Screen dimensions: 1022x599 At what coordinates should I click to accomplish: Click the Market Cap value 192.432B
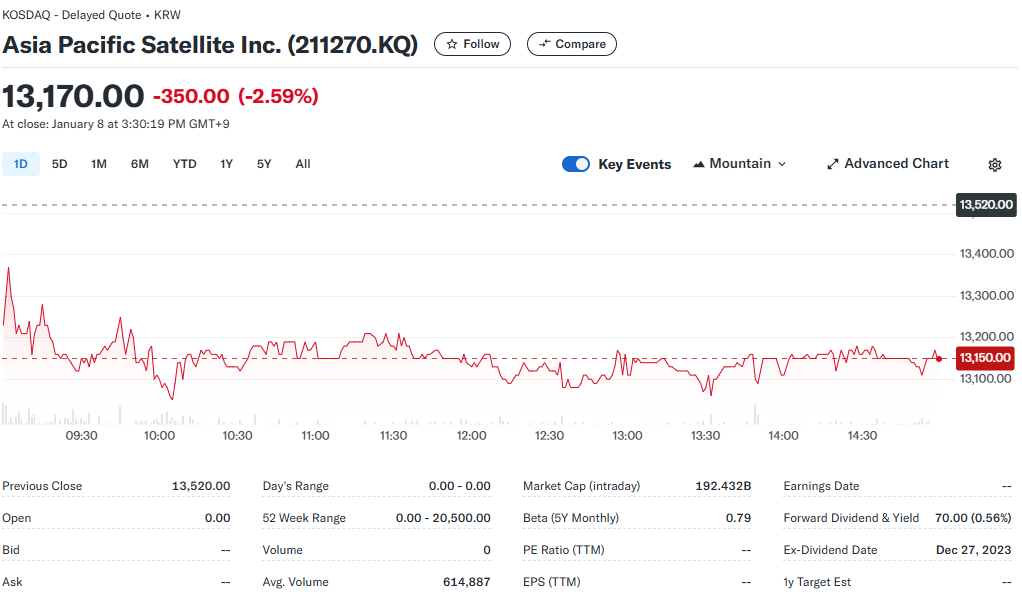(x=723, y=486)
